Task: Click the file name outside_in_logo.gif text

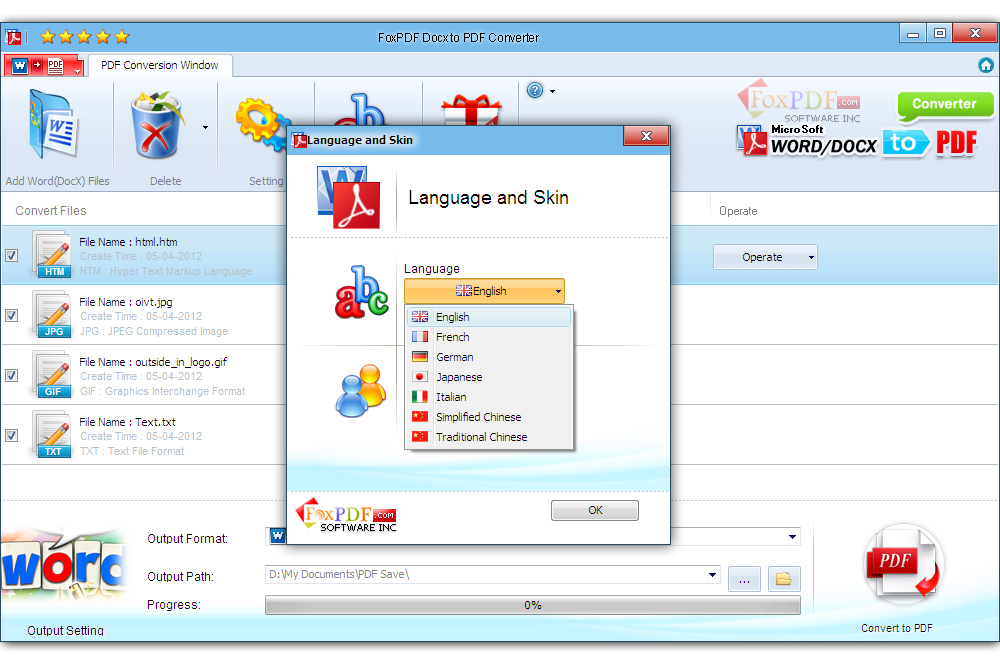Action: click(153, 362)
